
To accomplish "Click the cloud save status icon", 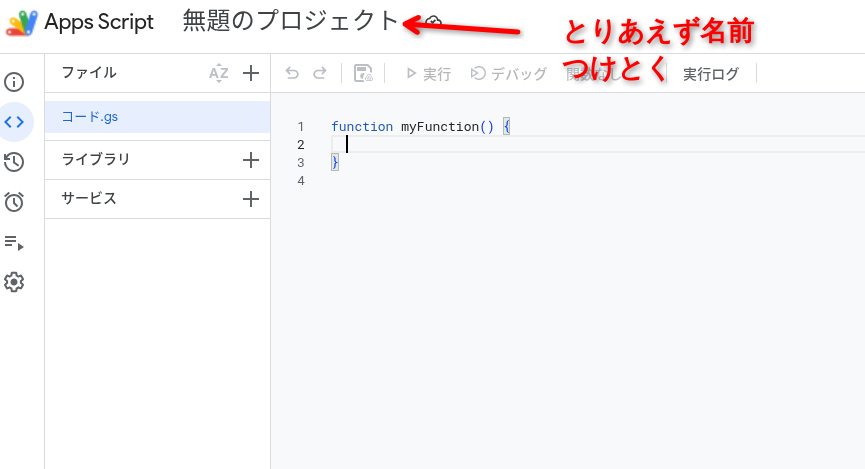I will click(434, 21).
